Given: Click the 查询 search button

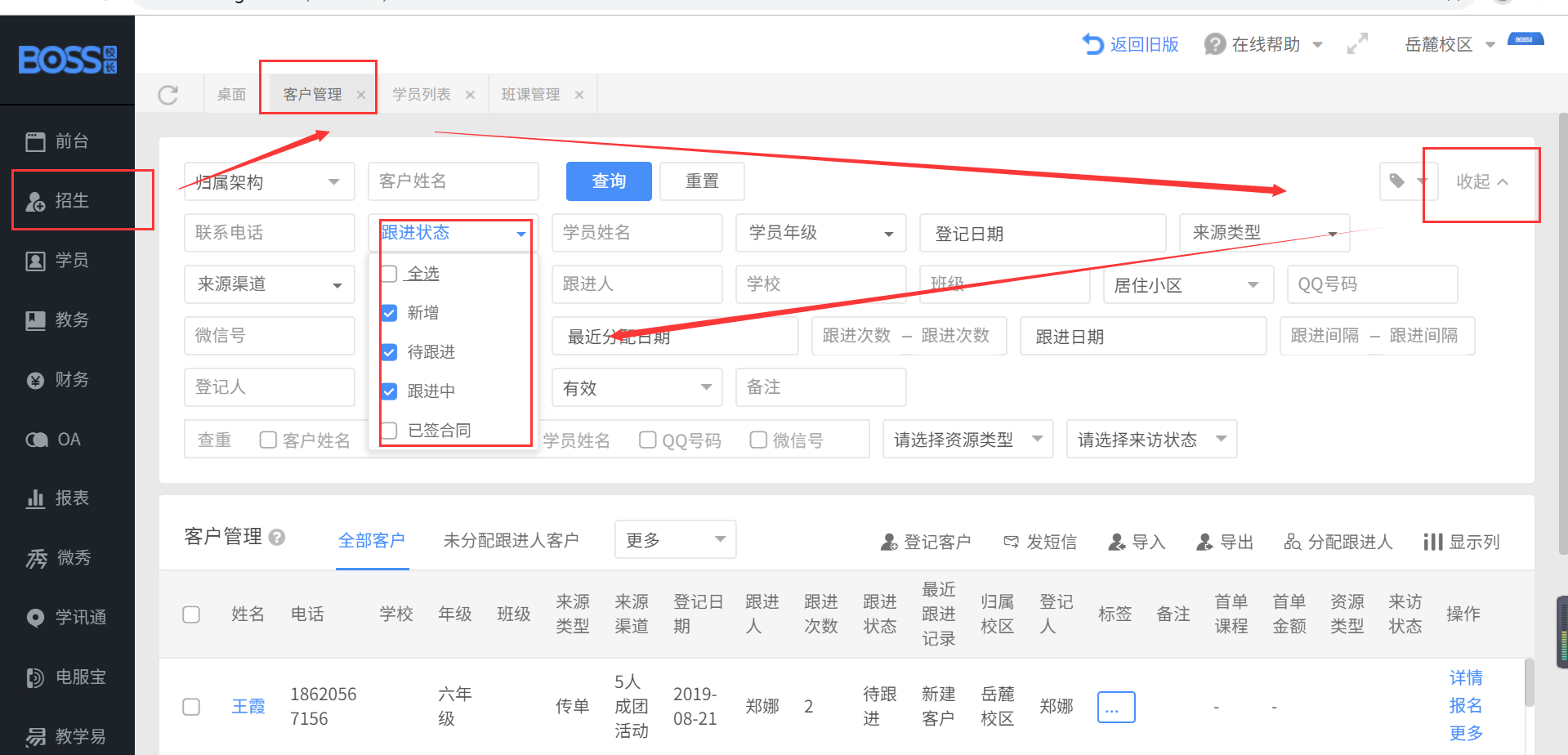Looking at the screenshot, I should [x=609, y=181].
